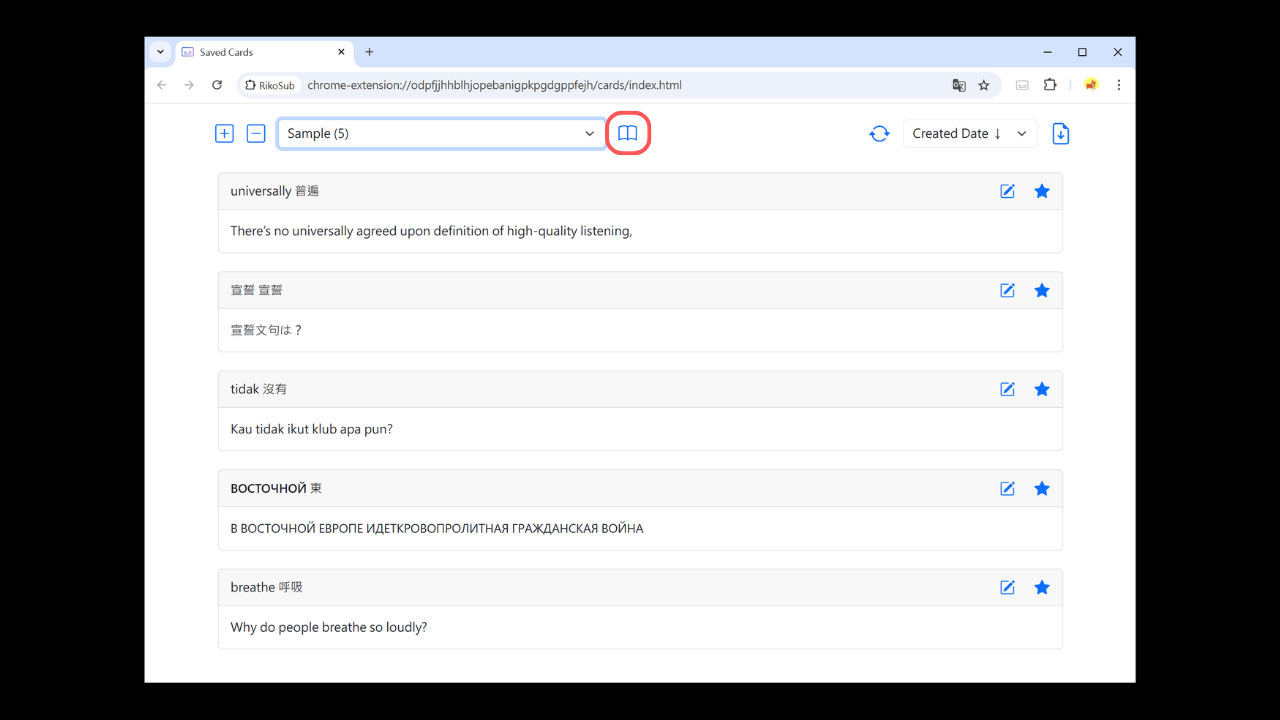Edit the 'universally' card

pos(1007,191)
